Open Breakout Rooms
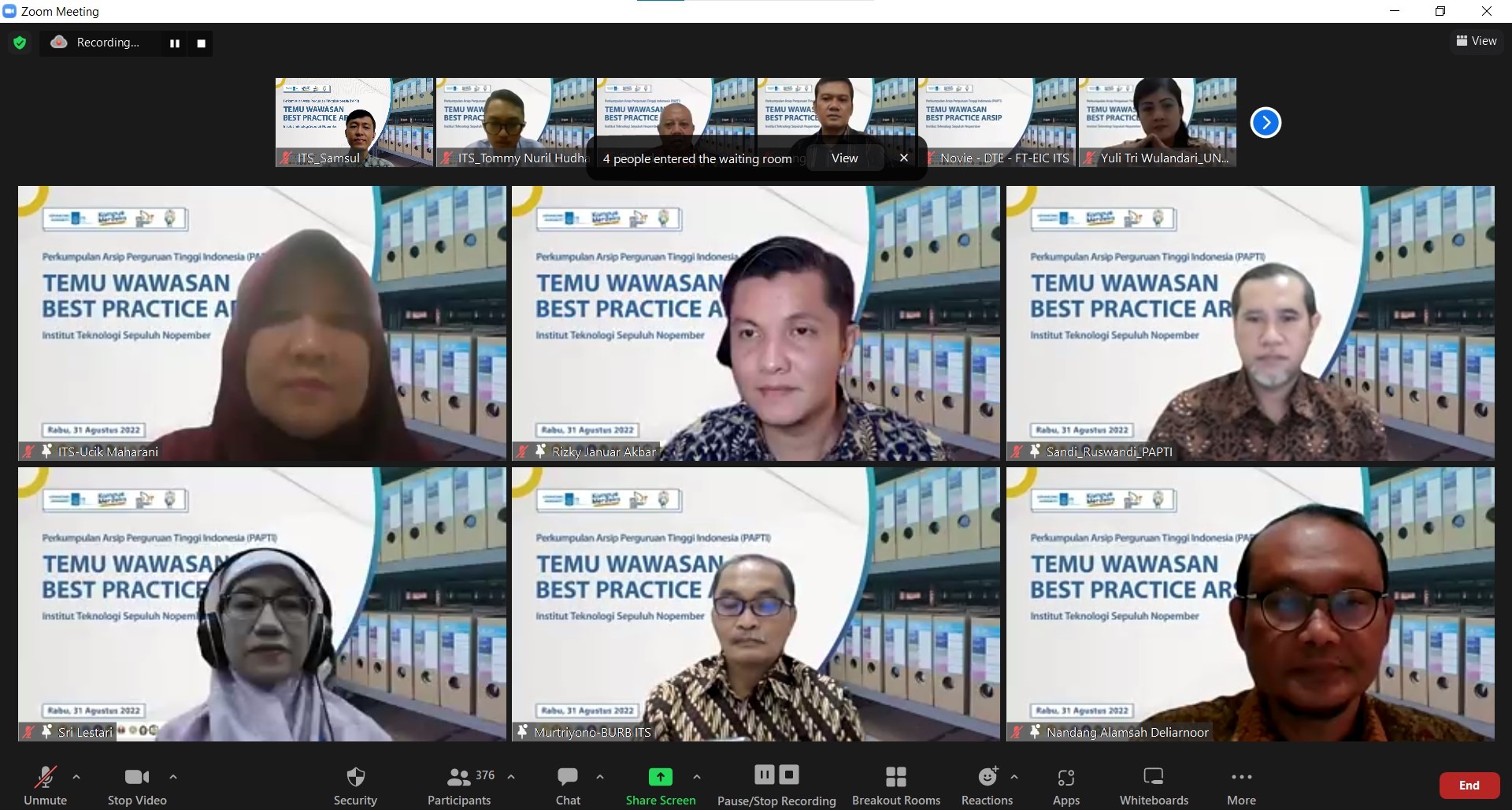The height and width of the screenshot is (810, 1512). pyautogui.click(x=895, y=785)
